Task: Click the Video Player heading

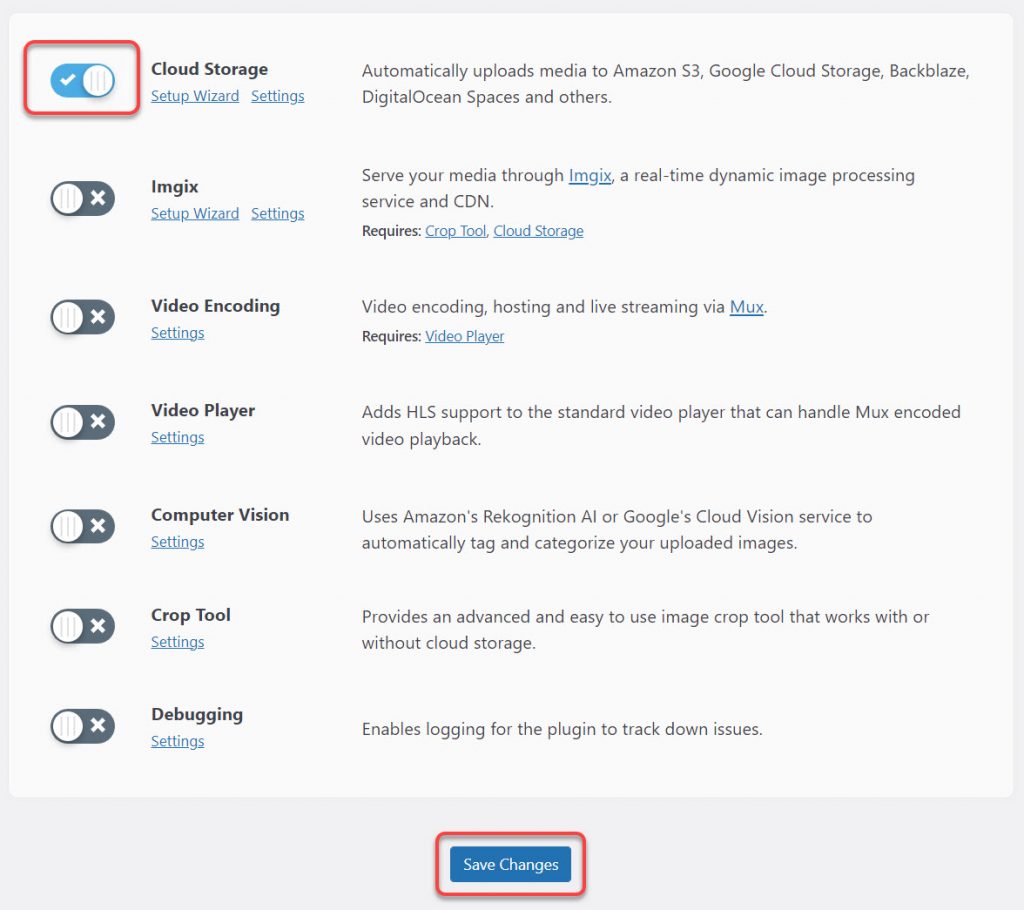Action: tap(203, 410)
